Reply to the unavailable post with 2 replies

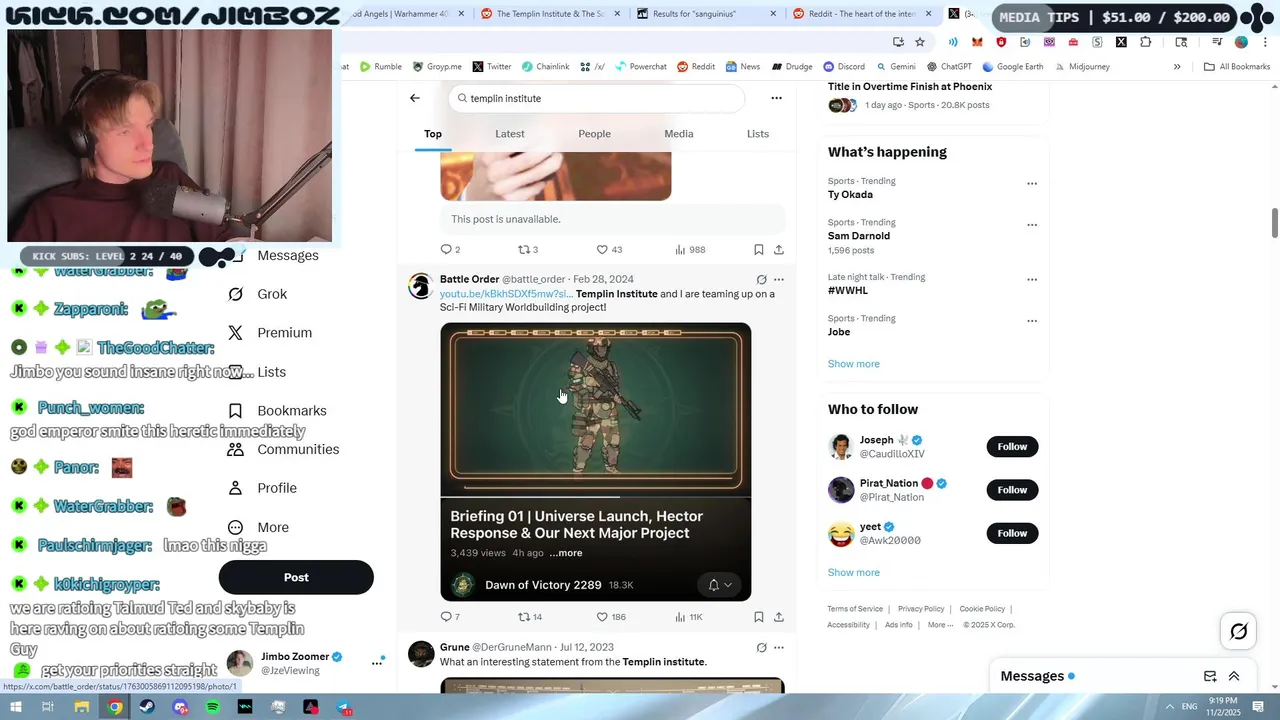[450, 249]
